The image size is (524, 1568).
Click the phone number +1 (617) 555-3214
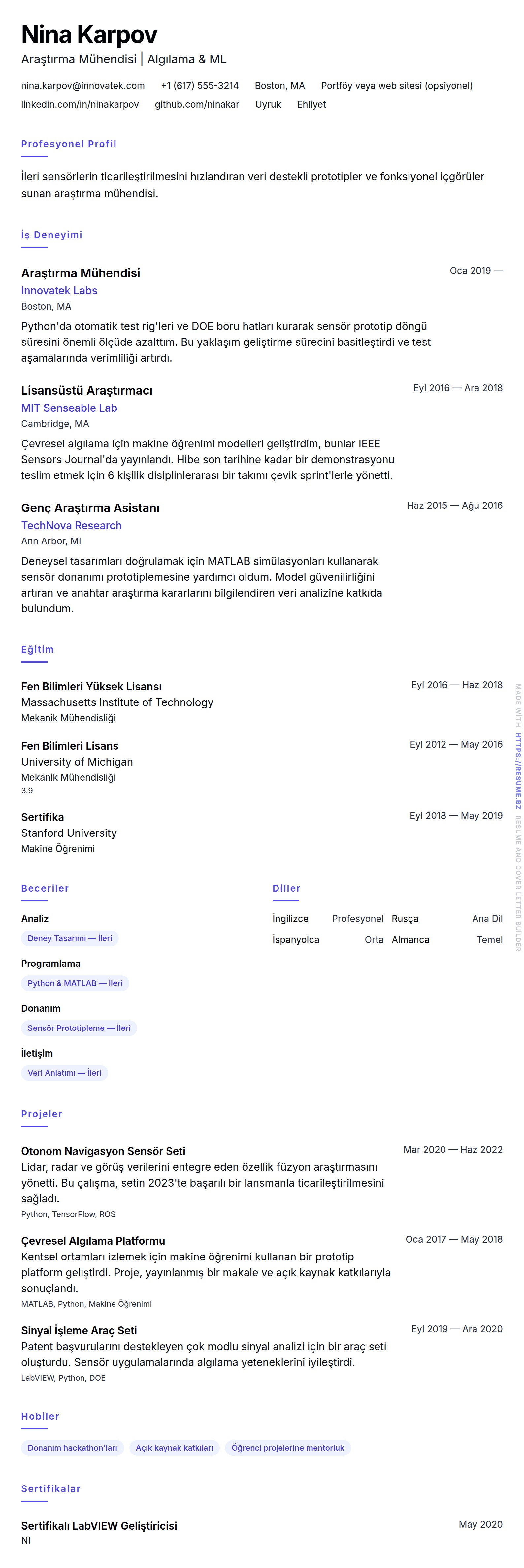pyautogui.click(x=200, y=86)
